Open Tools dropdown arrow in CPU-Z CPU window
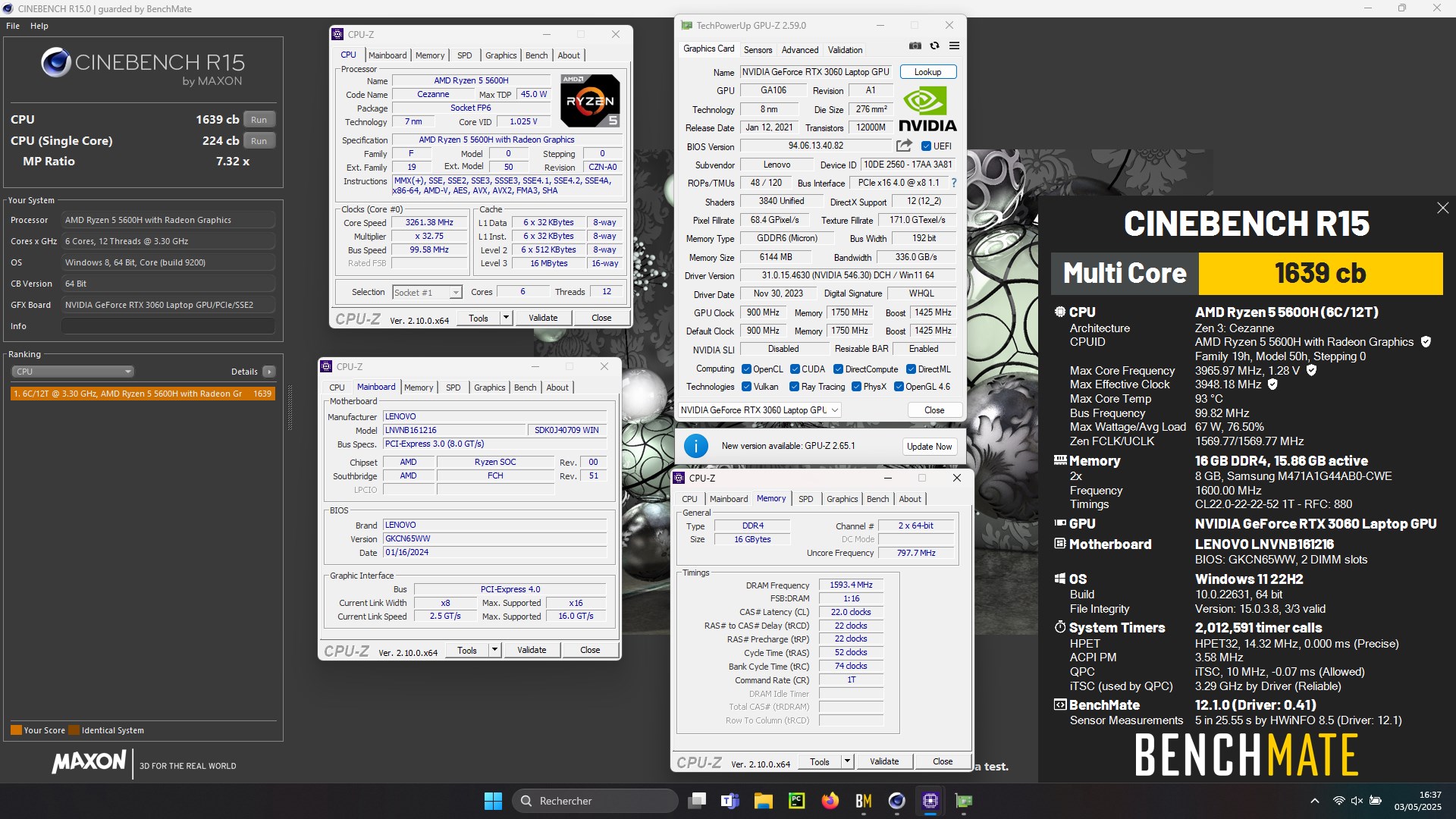The height and width of the screenshot is (819, 1456). point(506,318)
